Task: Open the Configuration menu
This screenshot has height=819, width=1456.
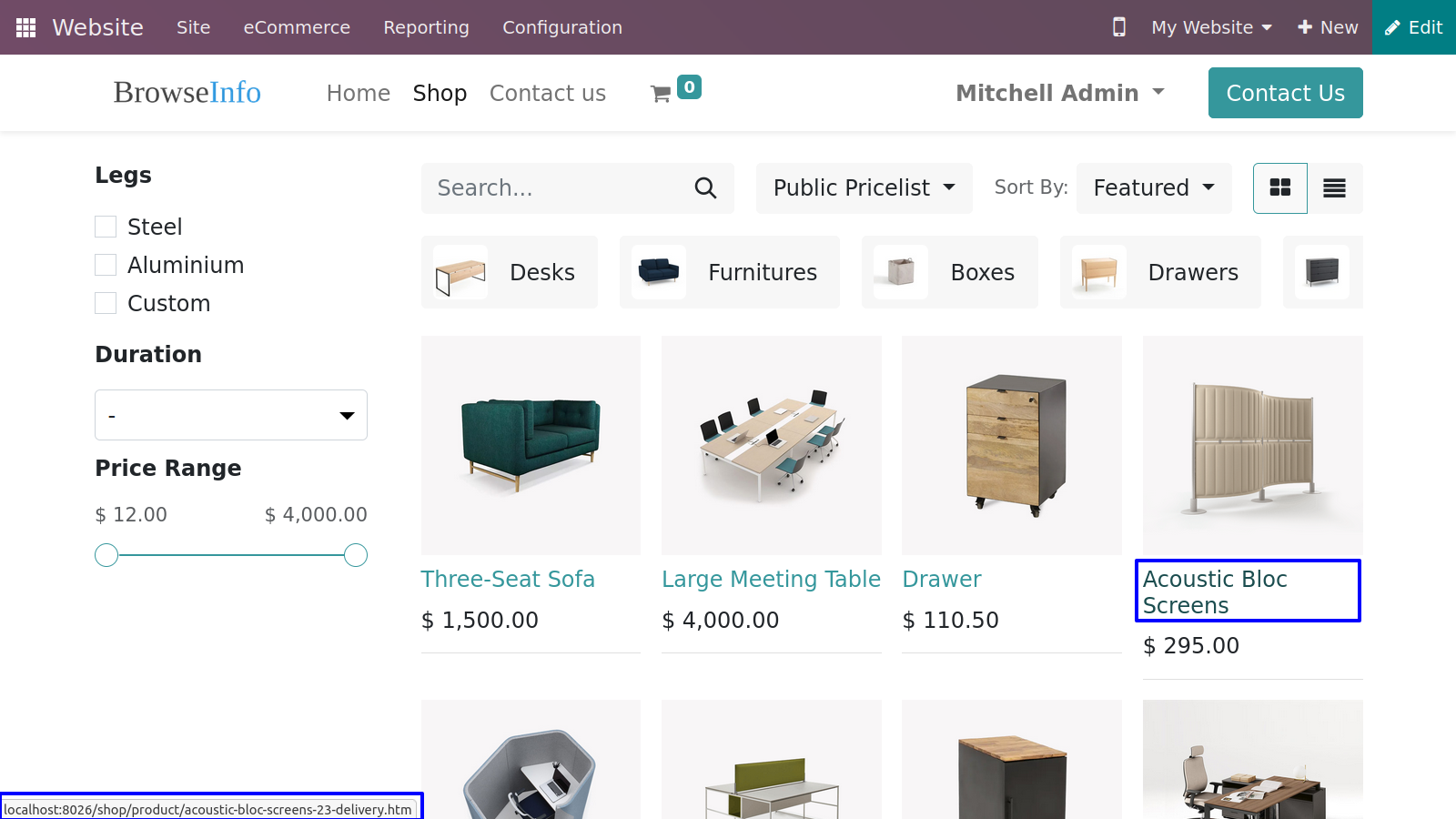Action: coord(562,27)
